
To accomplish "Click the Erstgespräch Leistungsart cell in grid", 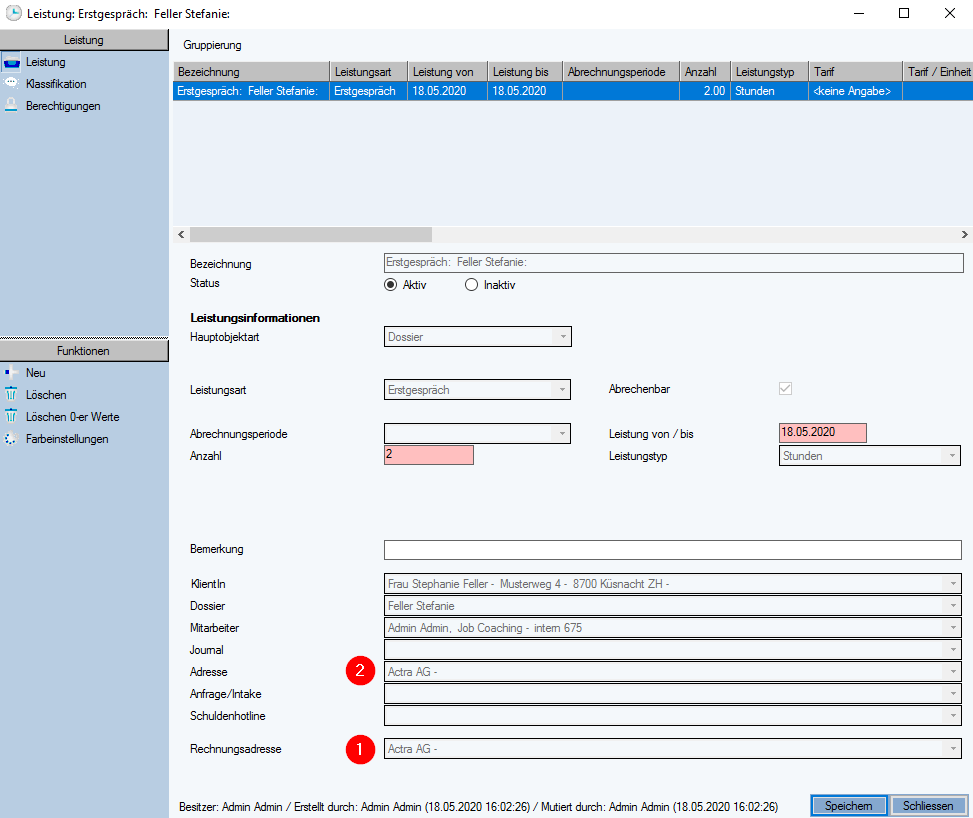I will pos(368,91).
